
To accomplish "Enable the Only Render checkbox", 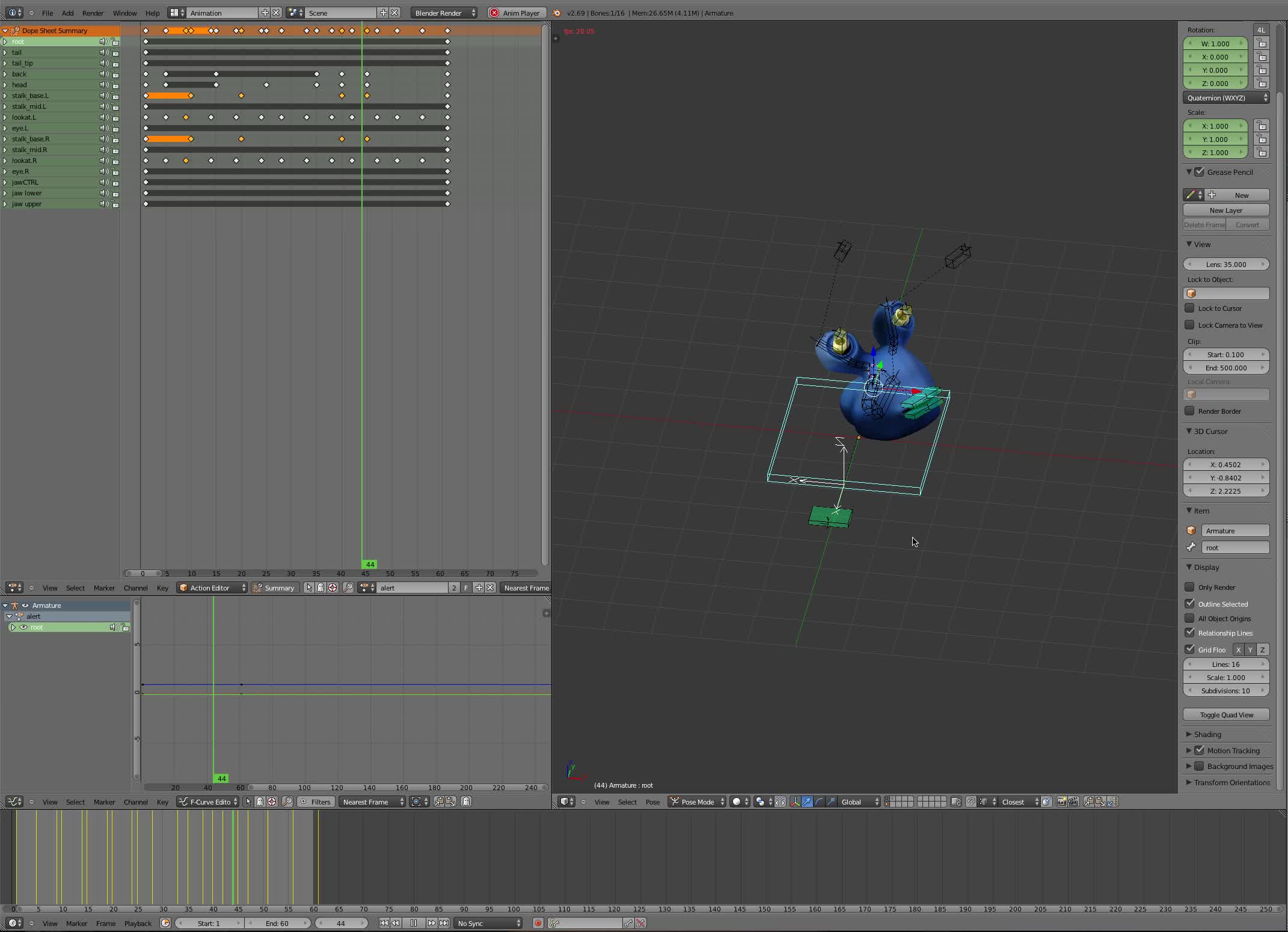I will pos(1189,587).
